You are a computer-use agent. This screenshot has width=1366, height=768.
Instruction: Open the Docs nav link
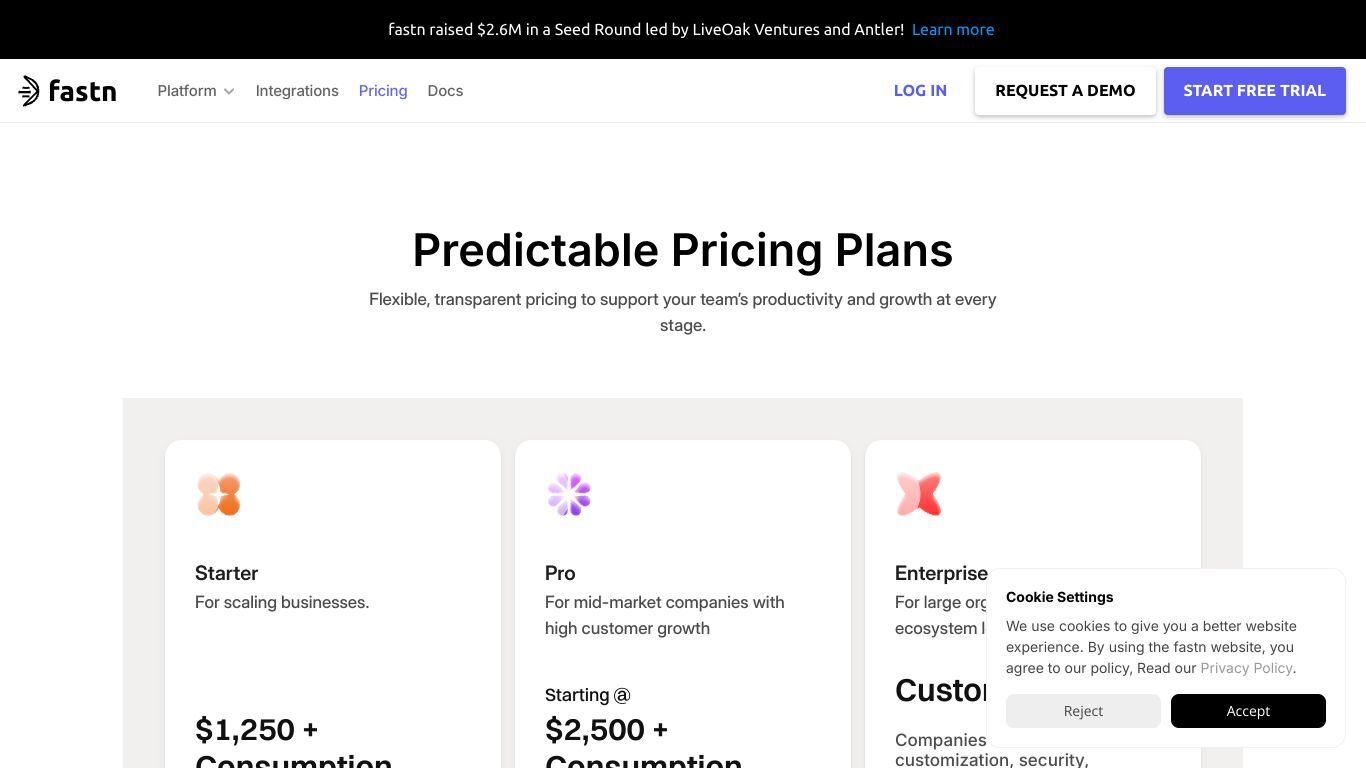(445, 91)
